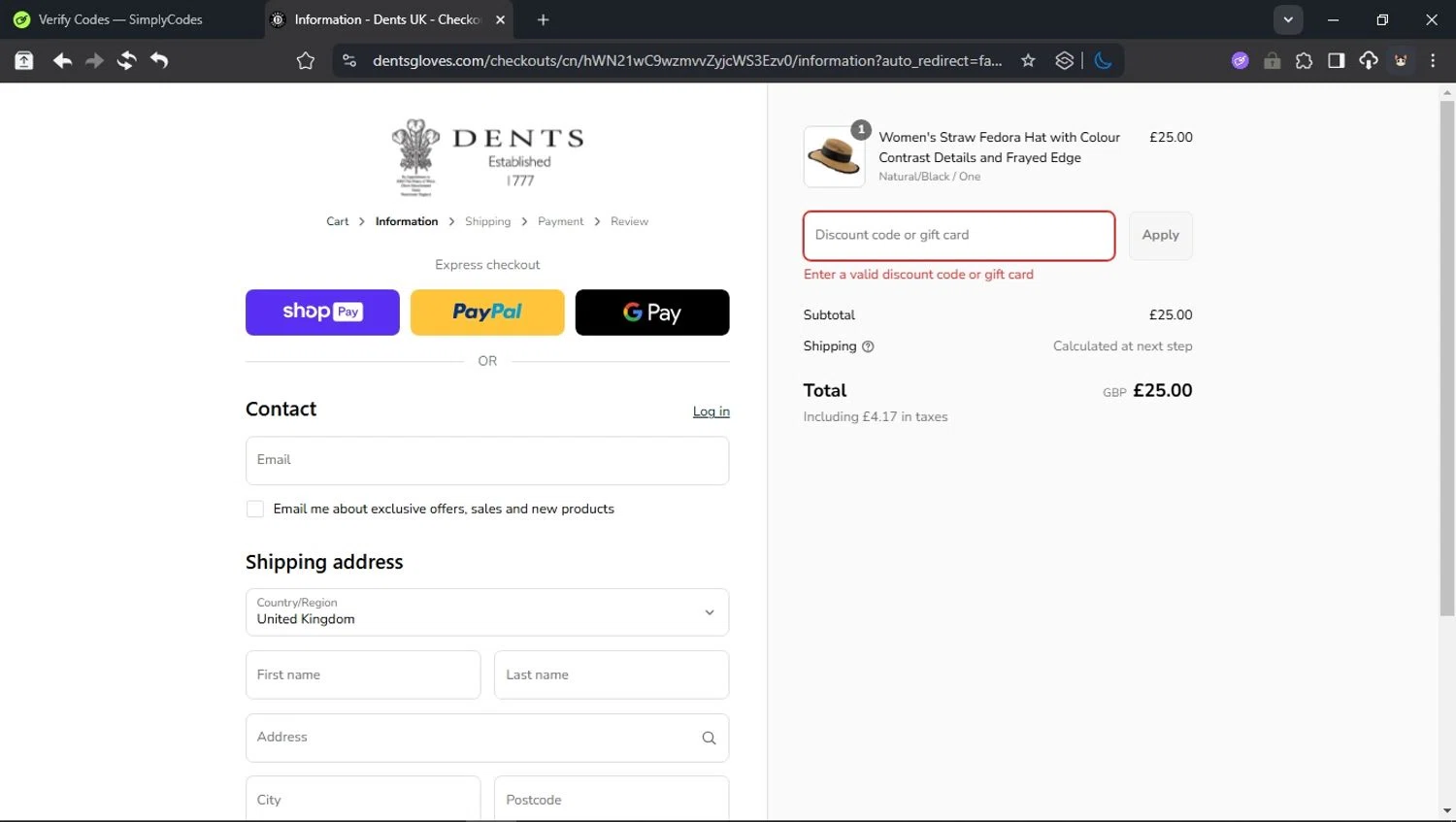
Task: Toggle the browser side panel icon
Action: [1336, 60]
